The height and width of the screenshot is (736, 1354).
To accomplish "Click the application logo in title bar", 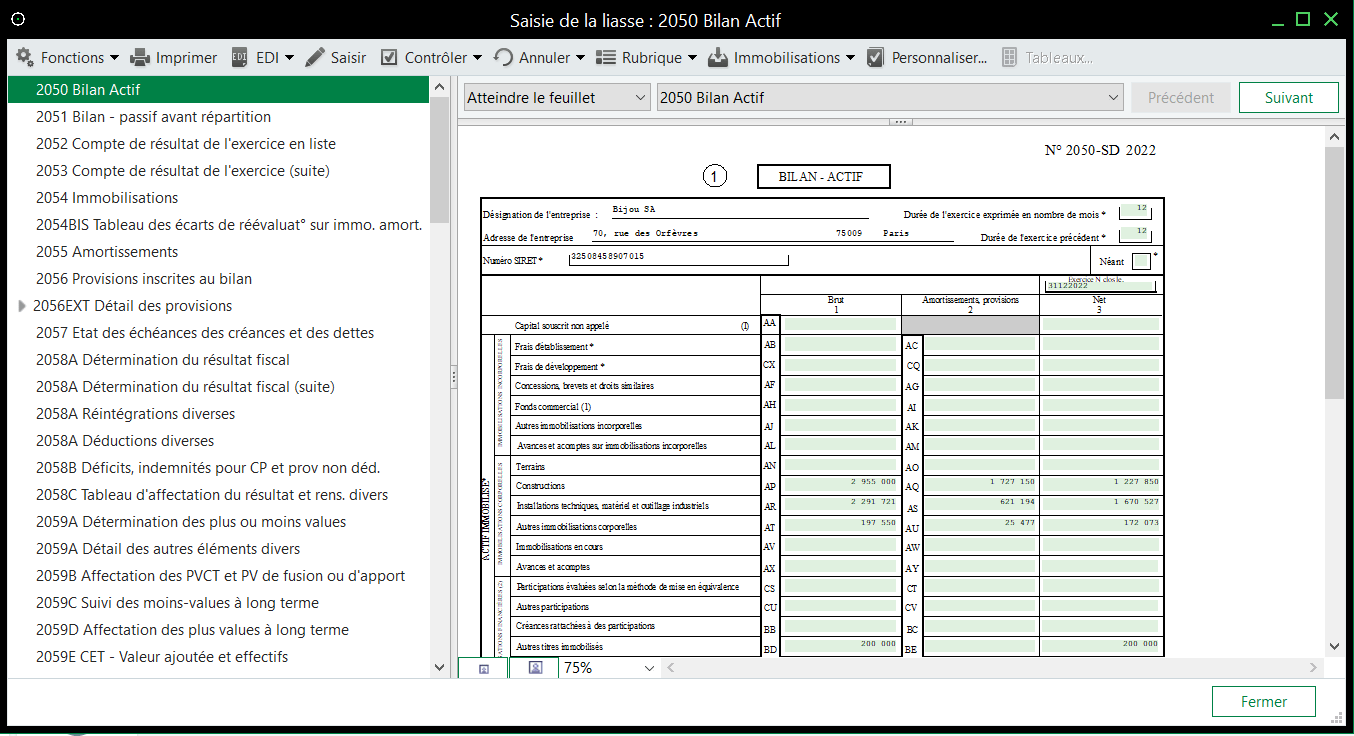I will pyautogui.click(x=17, y=19).
